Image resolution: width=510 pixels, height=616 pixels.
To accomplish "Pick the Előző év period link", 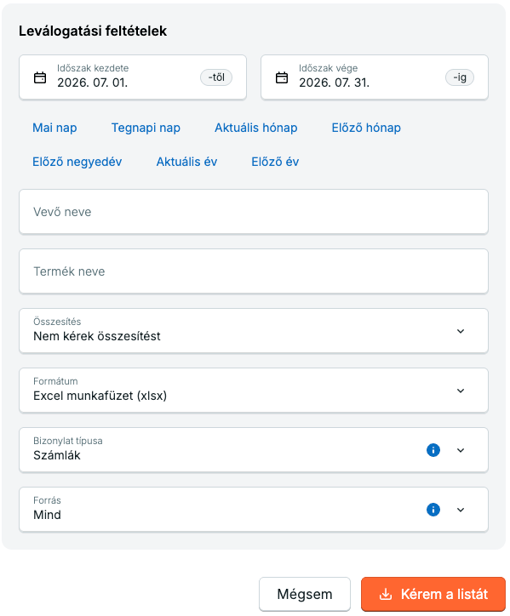I will click(275, 161).
